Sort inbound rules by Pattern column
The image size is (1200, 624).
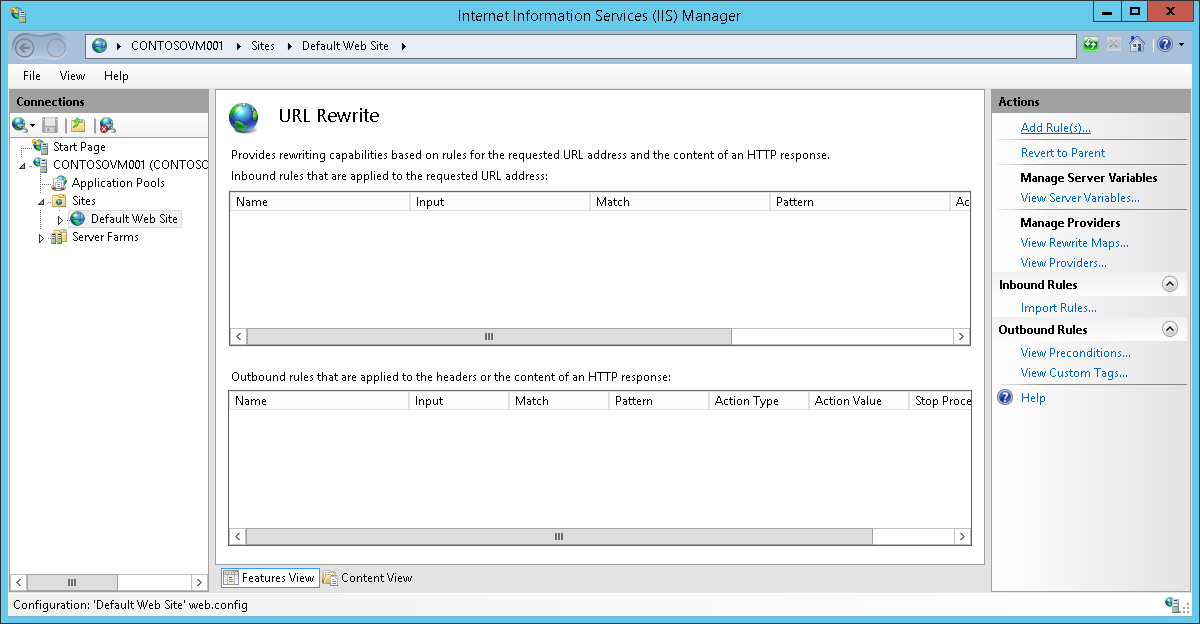pyautogui.click(x=860, y=202)
